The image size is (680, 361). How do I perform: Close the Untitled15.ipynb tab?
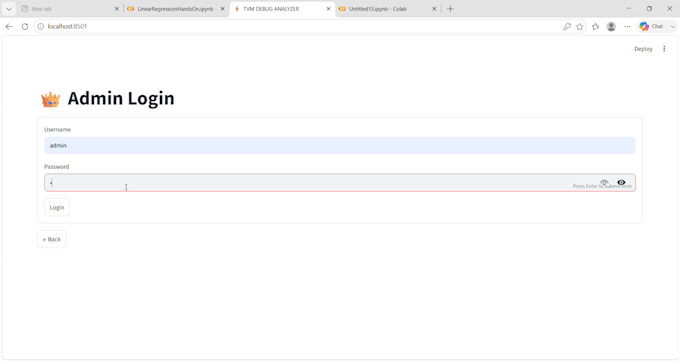(434, 9)
